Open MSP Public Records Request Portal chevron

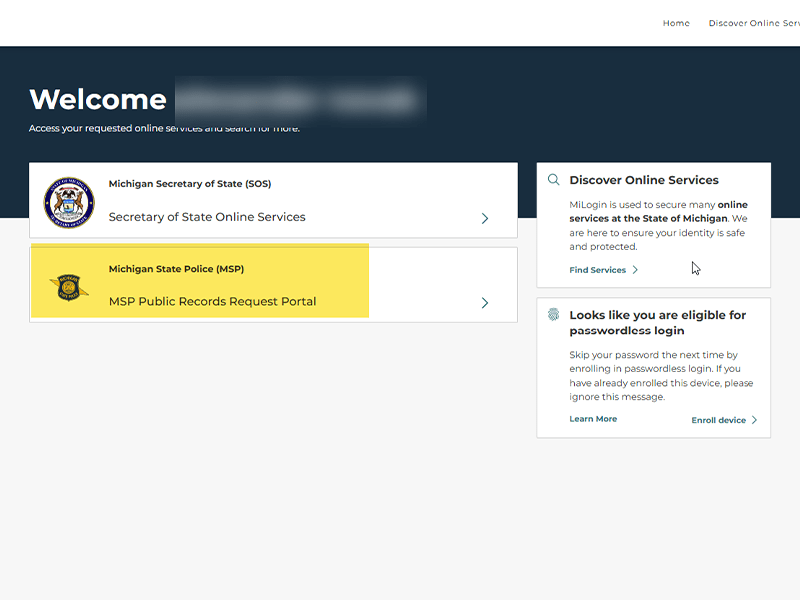(x=485, y=303)
